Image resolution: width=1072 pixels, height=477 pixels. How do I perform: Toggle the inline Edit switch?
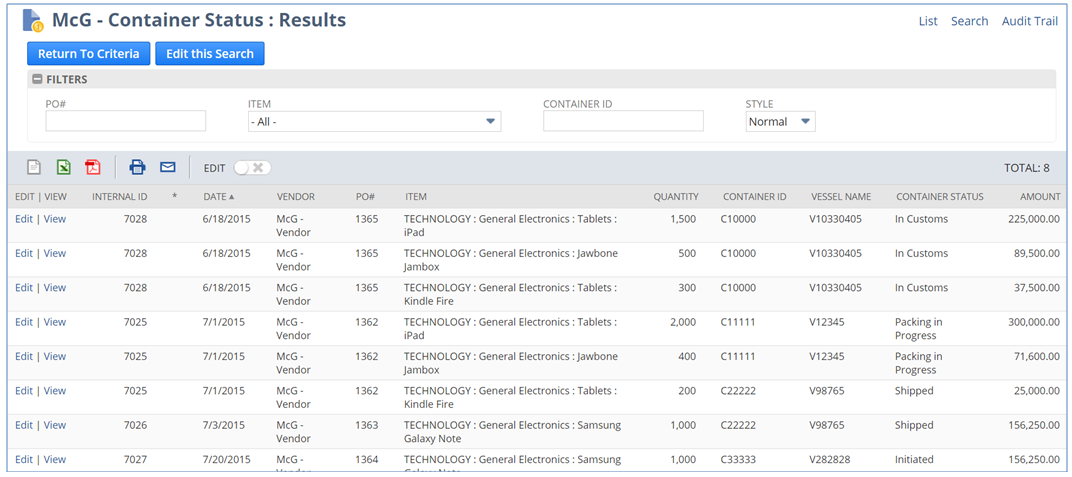click(252, 168)
